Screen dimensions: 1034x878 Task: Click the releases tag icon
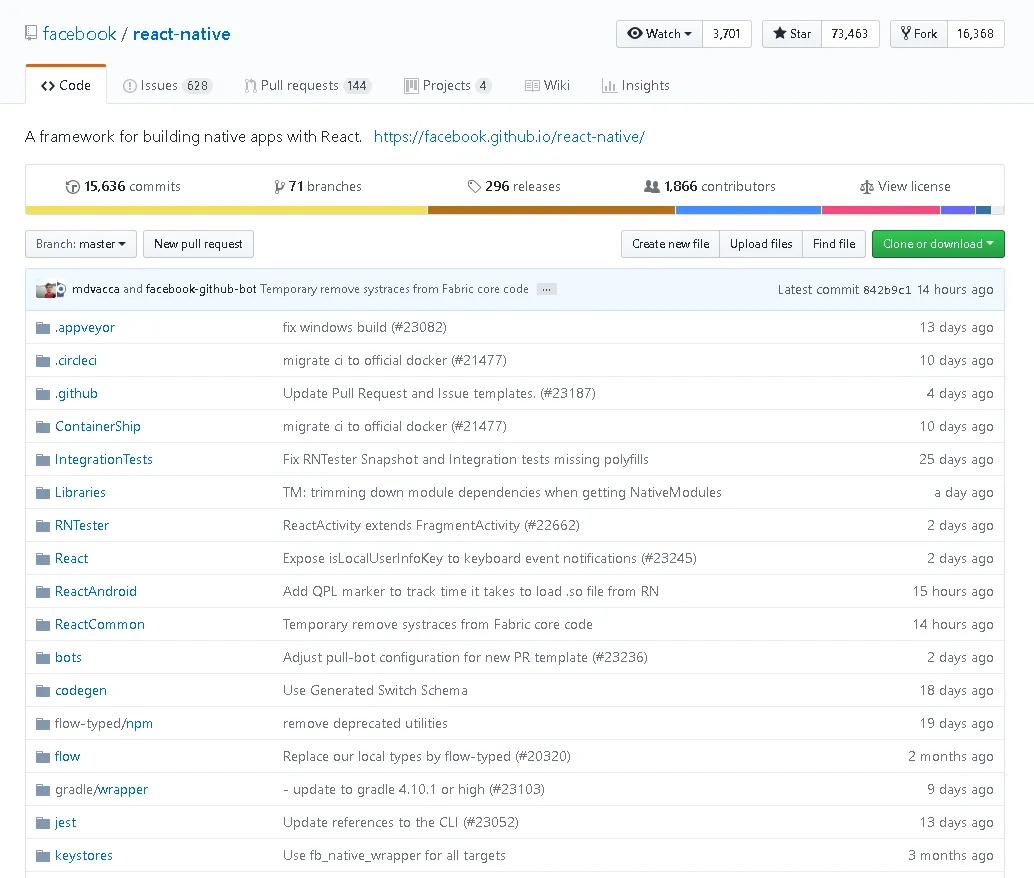coord(474,187)
